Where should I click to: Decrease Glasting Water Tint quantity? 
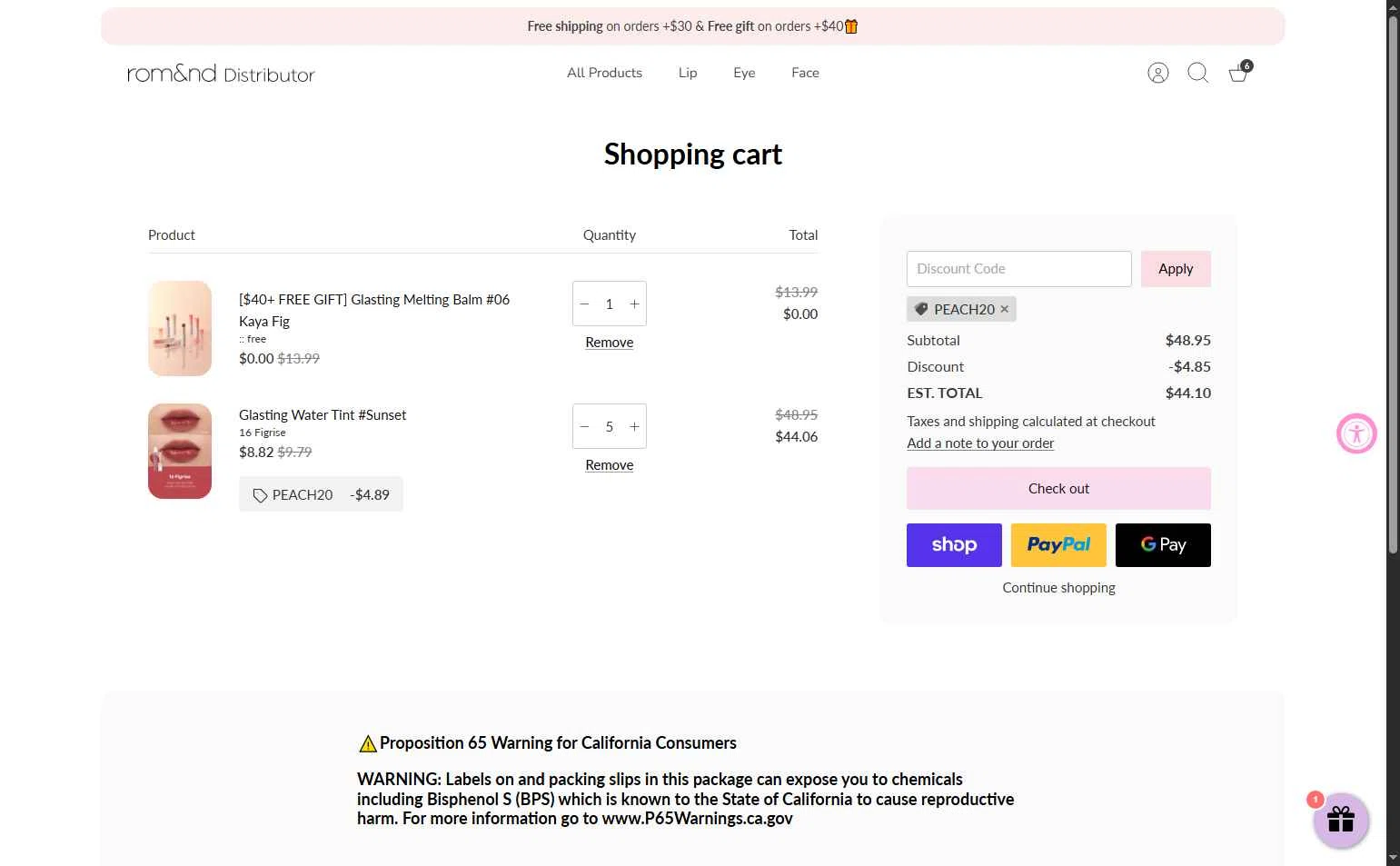point(585,426)
